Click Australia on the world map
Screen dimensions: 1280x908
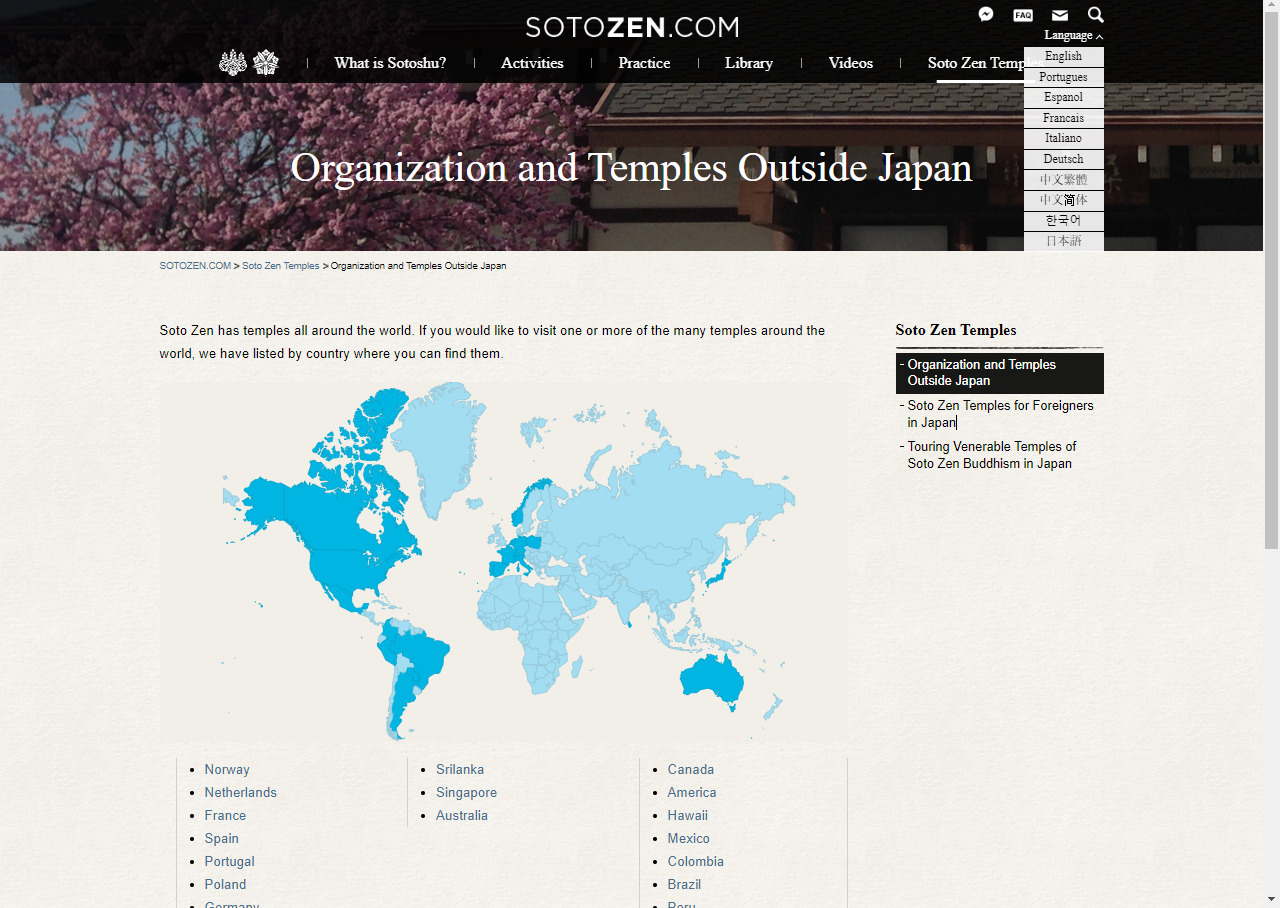tap(712, 679)
